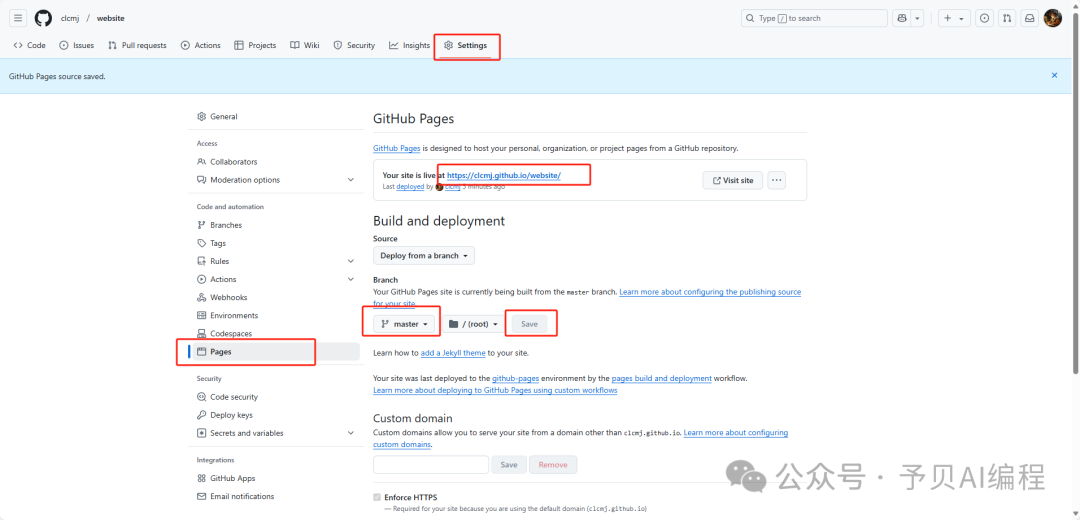Expand the Copilot dropdown arrow

click(x=917, y=19)
